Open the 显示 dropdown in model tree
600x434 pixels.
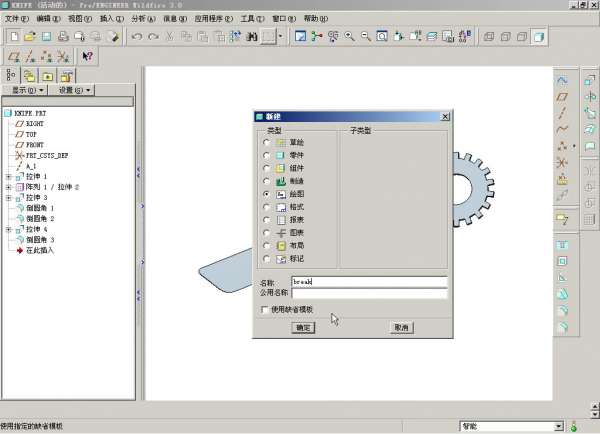[x=25, y=90]
